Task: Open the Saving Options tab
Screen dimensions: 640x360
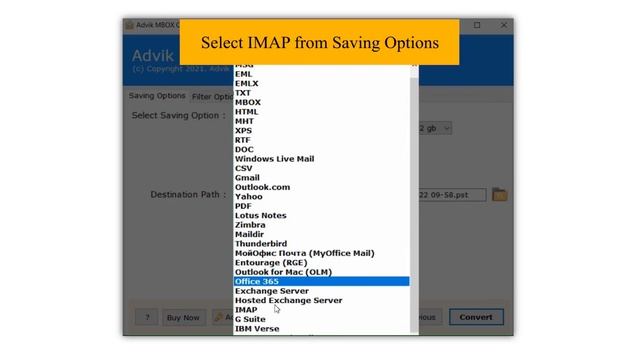Action: [x=157, y=96]
